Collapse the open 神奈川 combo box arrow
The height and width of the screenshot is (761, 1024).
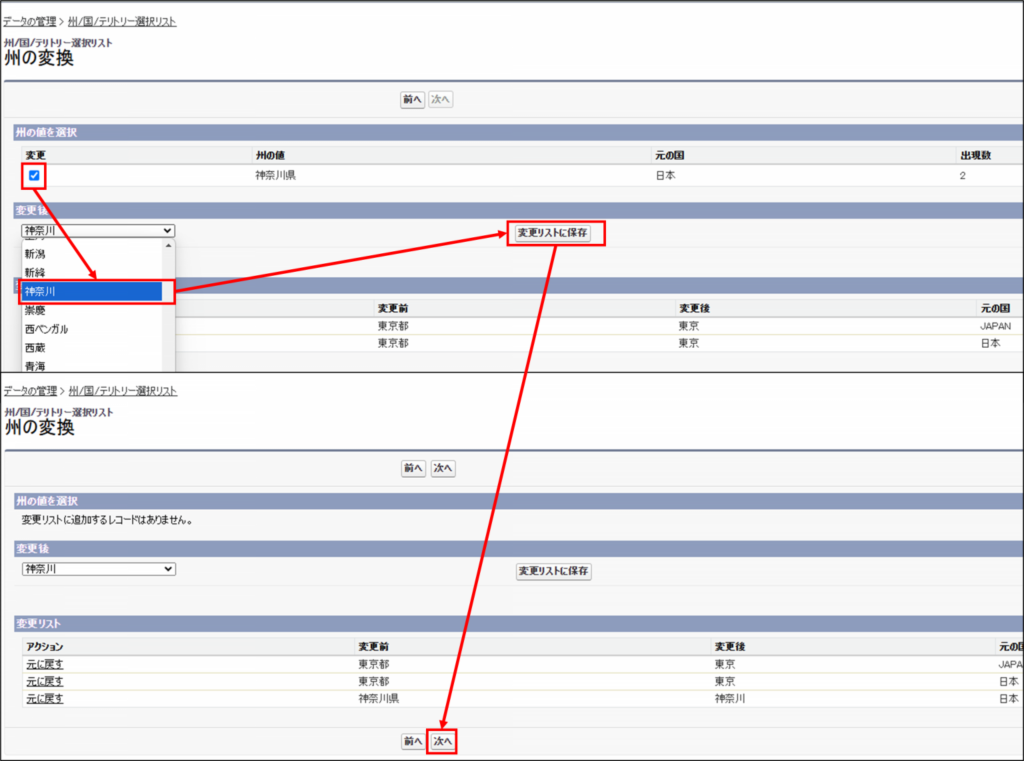[167, 230]
